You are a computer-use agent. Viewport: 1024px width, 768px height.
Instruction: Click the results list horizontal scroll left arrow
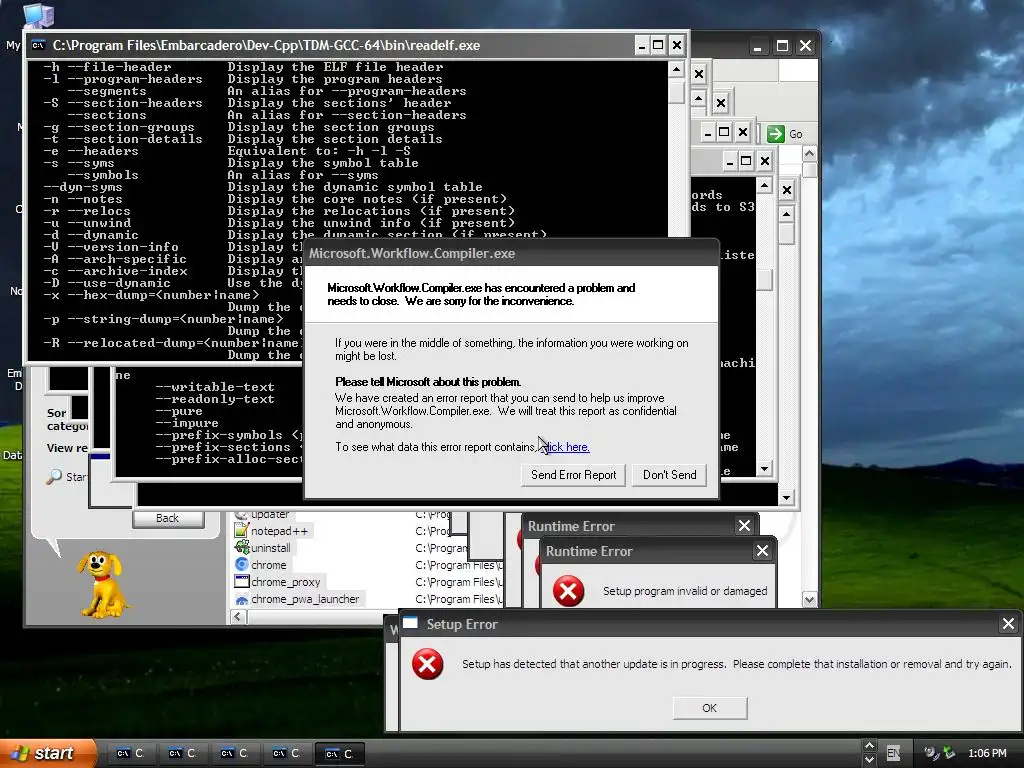pyautogui.click(x=237, y=616)
